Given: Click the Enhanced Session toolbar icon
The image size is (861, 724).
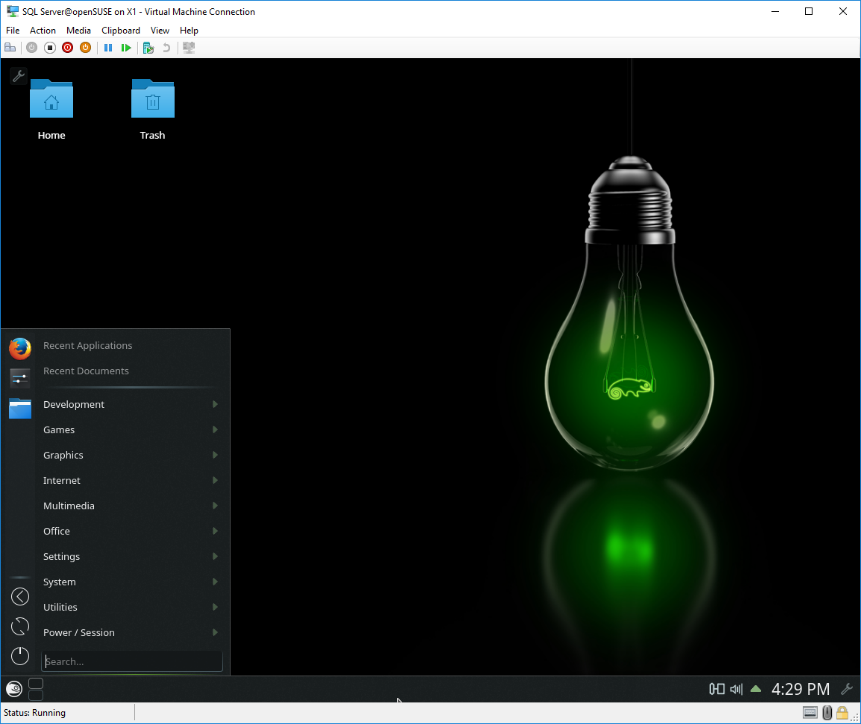Looking at the screenshot, I should coord(189,48).
